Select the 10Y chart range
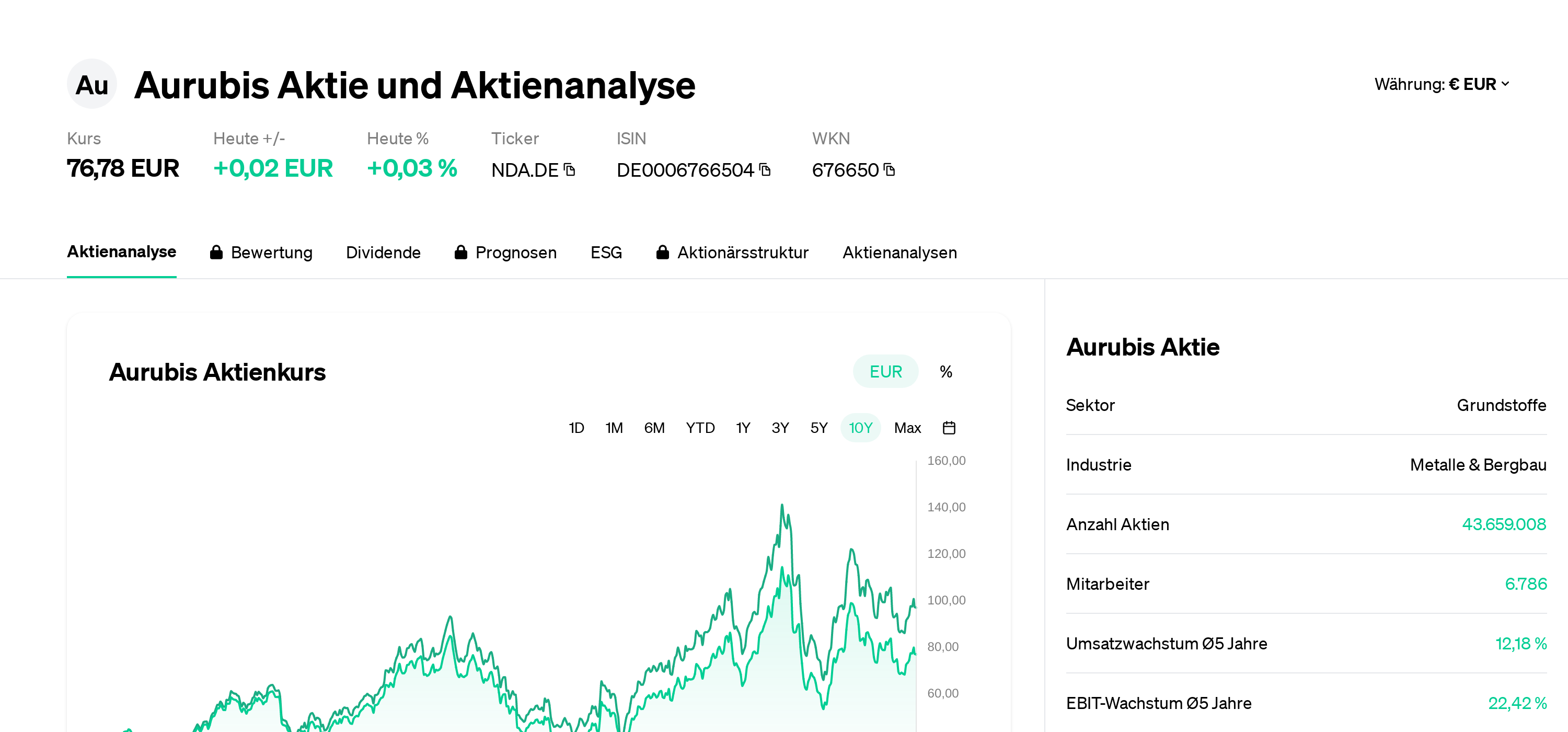The width and height of the screenshot is (1568, 732). point(860,428)
